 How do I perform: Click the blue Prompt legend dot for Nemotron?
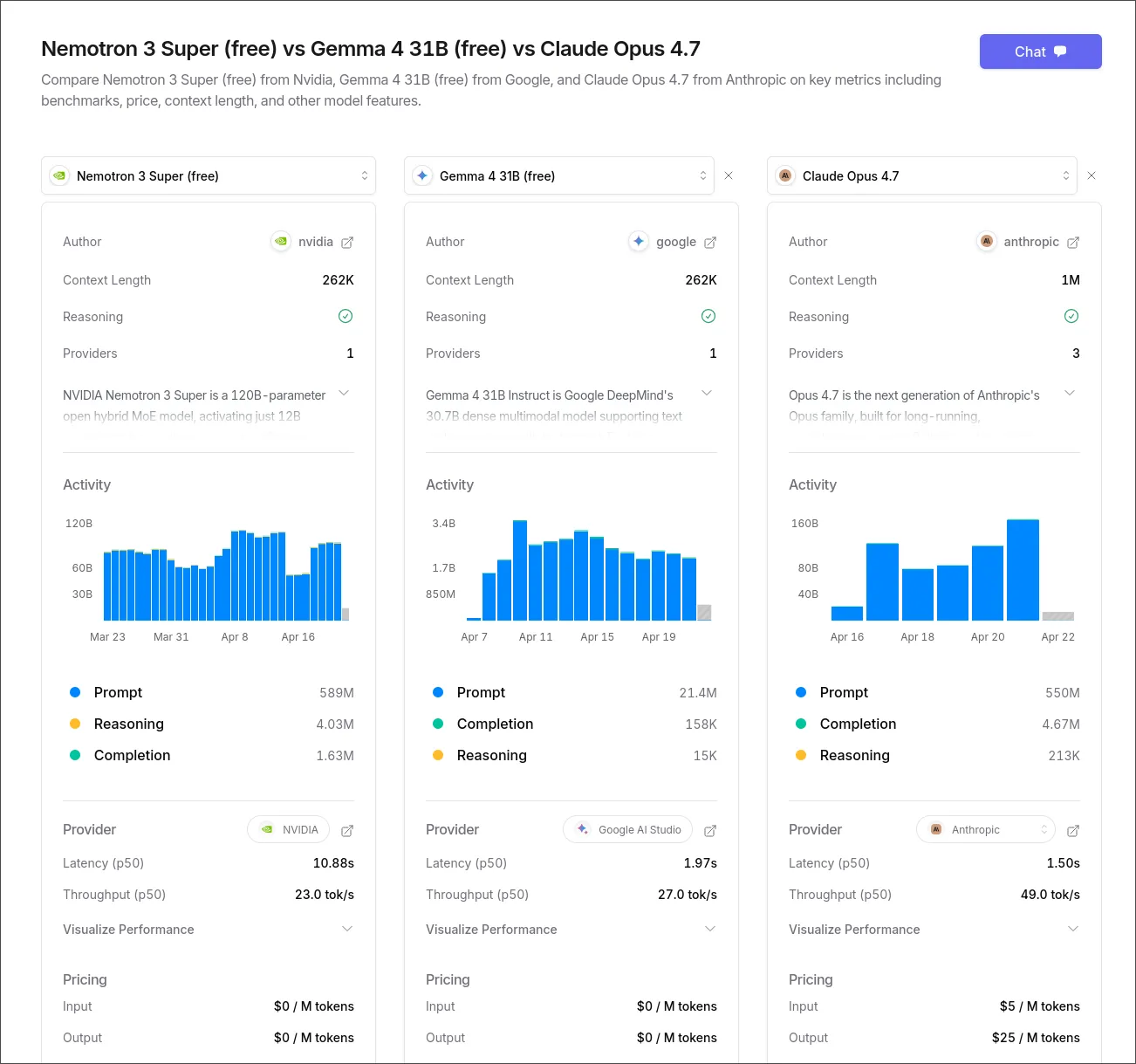(75, 692)
